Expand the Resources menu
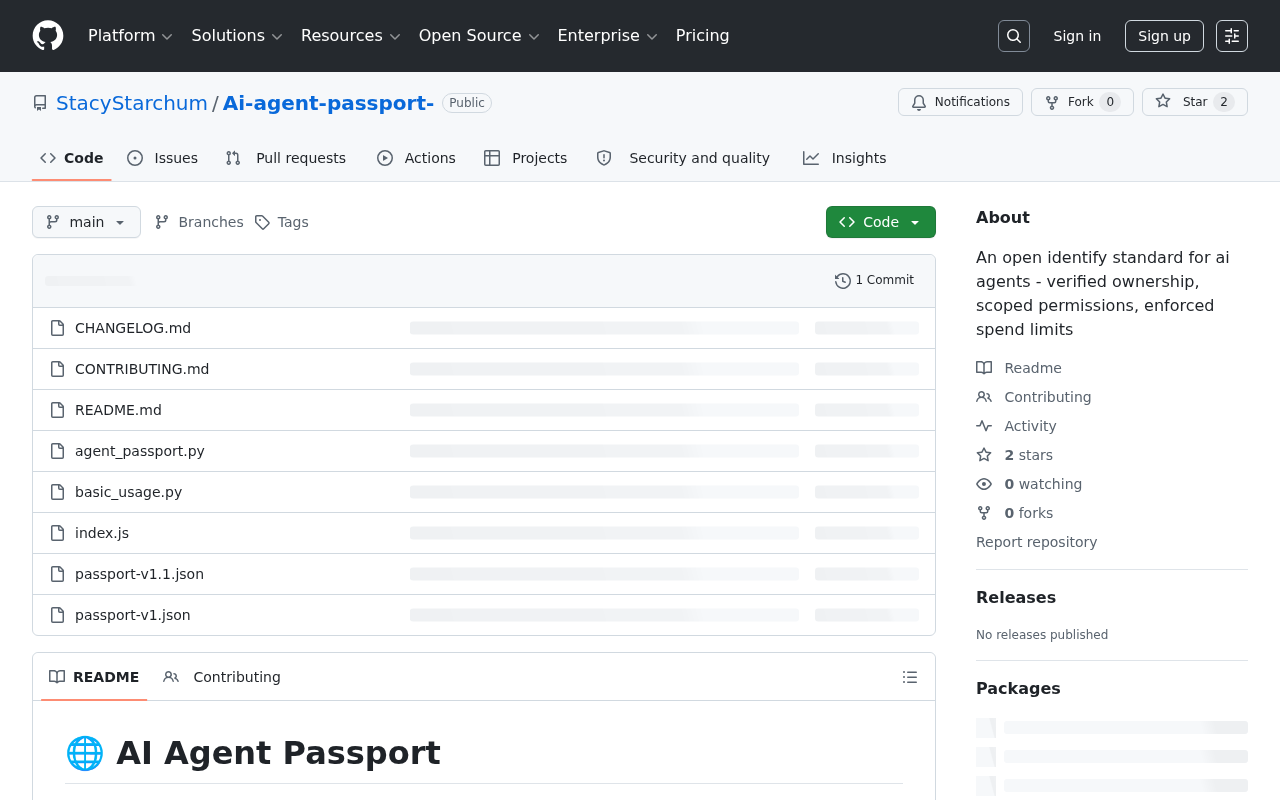 click(350, 36)
